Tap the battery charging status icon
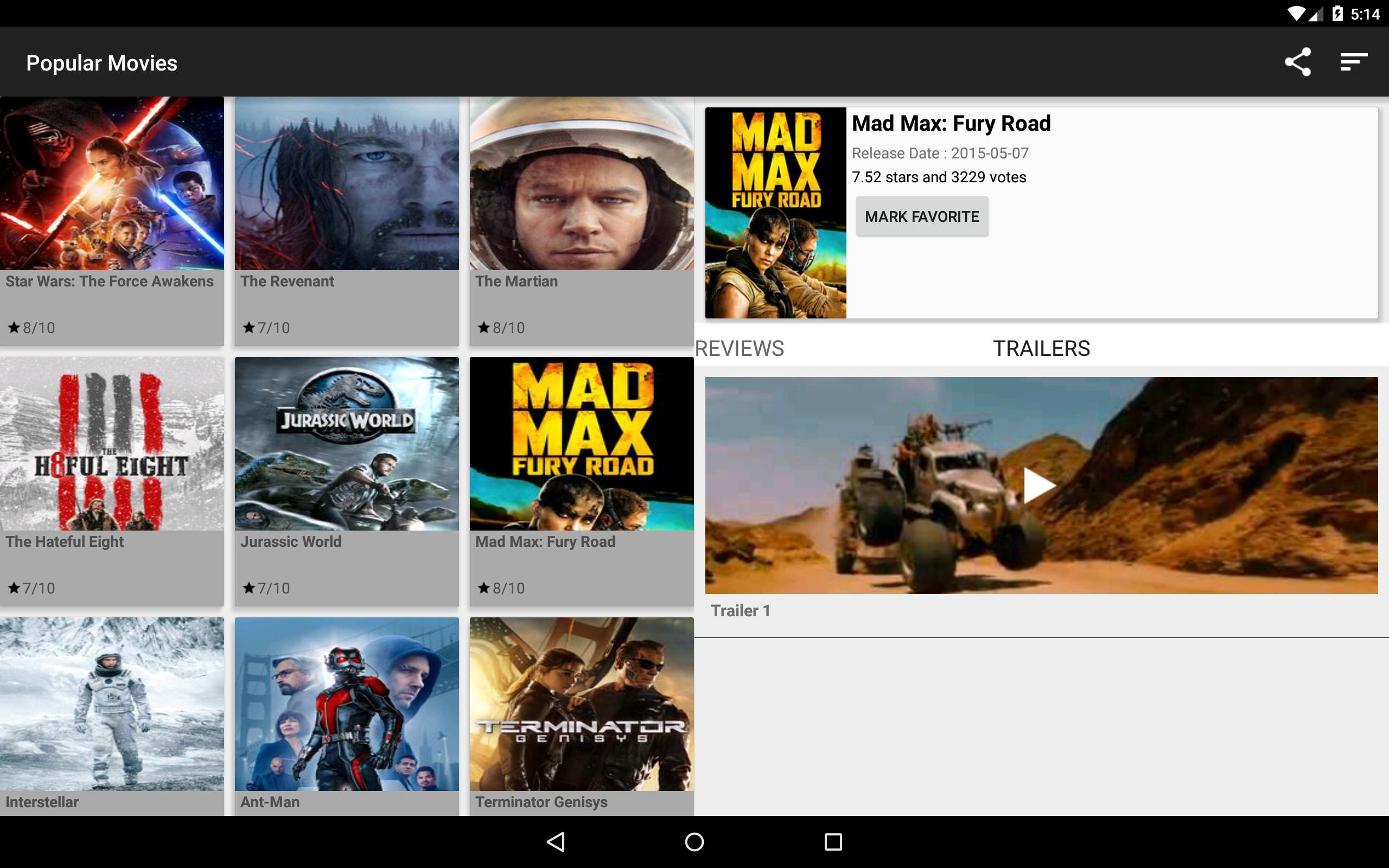 (x=1337, y=14)
